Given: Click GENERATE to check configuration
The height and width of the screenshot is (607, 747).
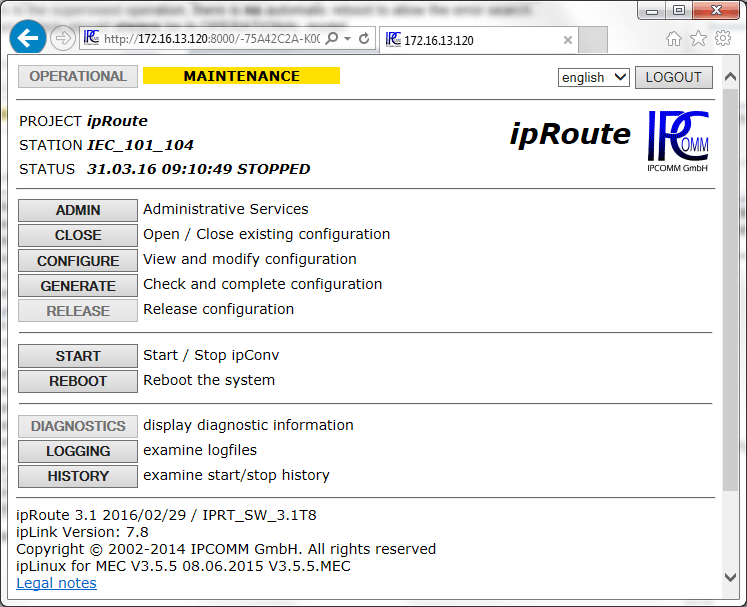Looking at the screenshot, I should click(78, 286).
